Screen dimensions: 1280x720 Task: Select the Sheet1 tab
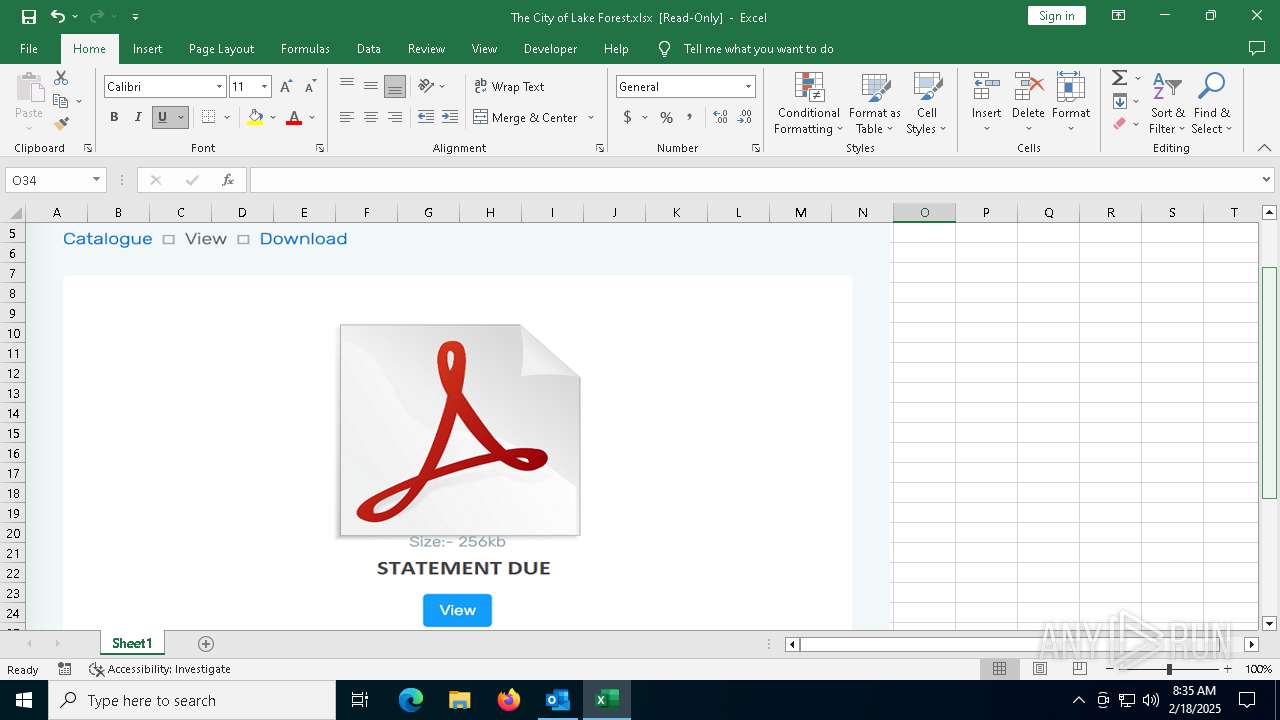132,644
